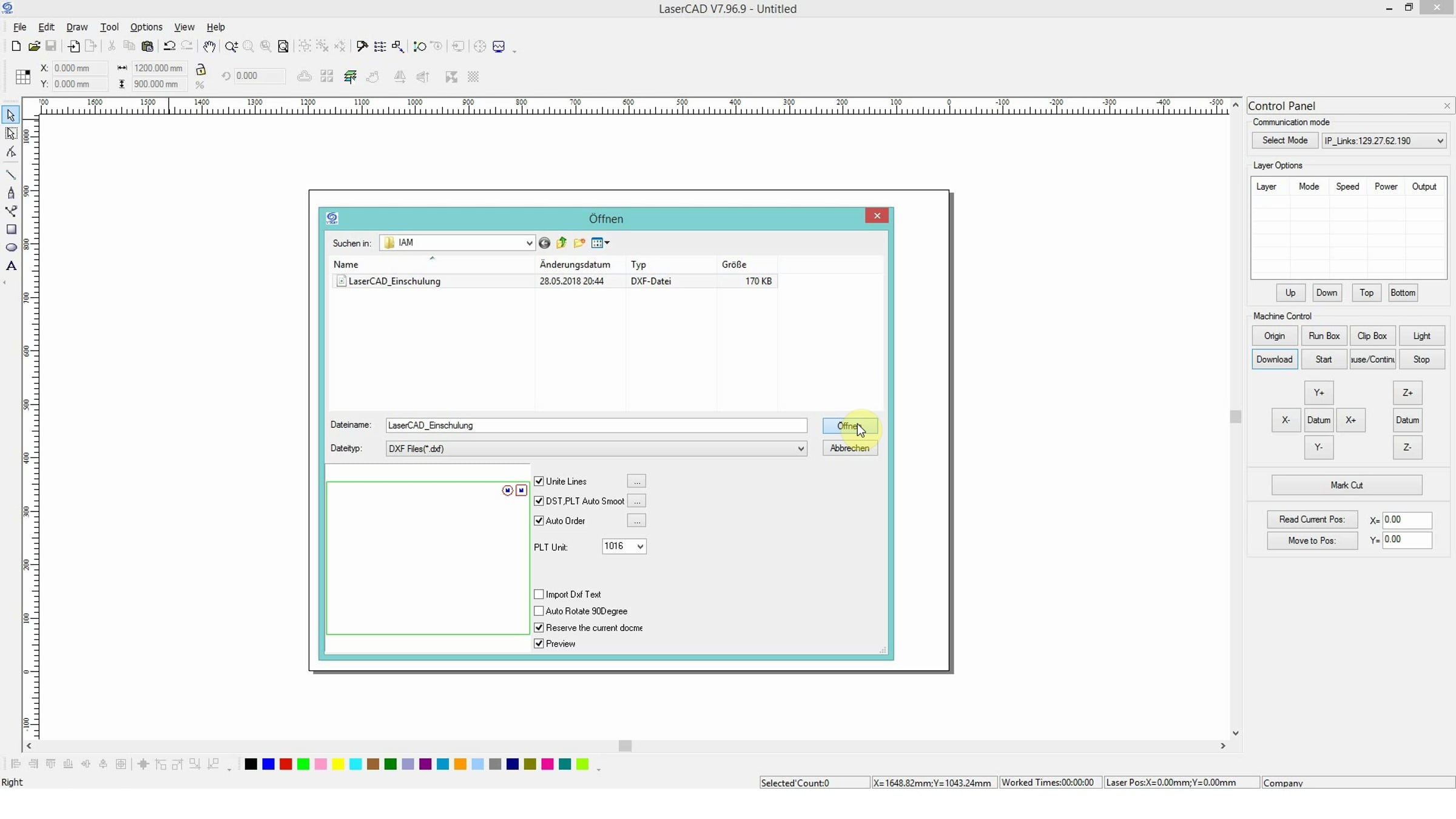Click the Paste clipboard icon

click(x=147, y=46)
